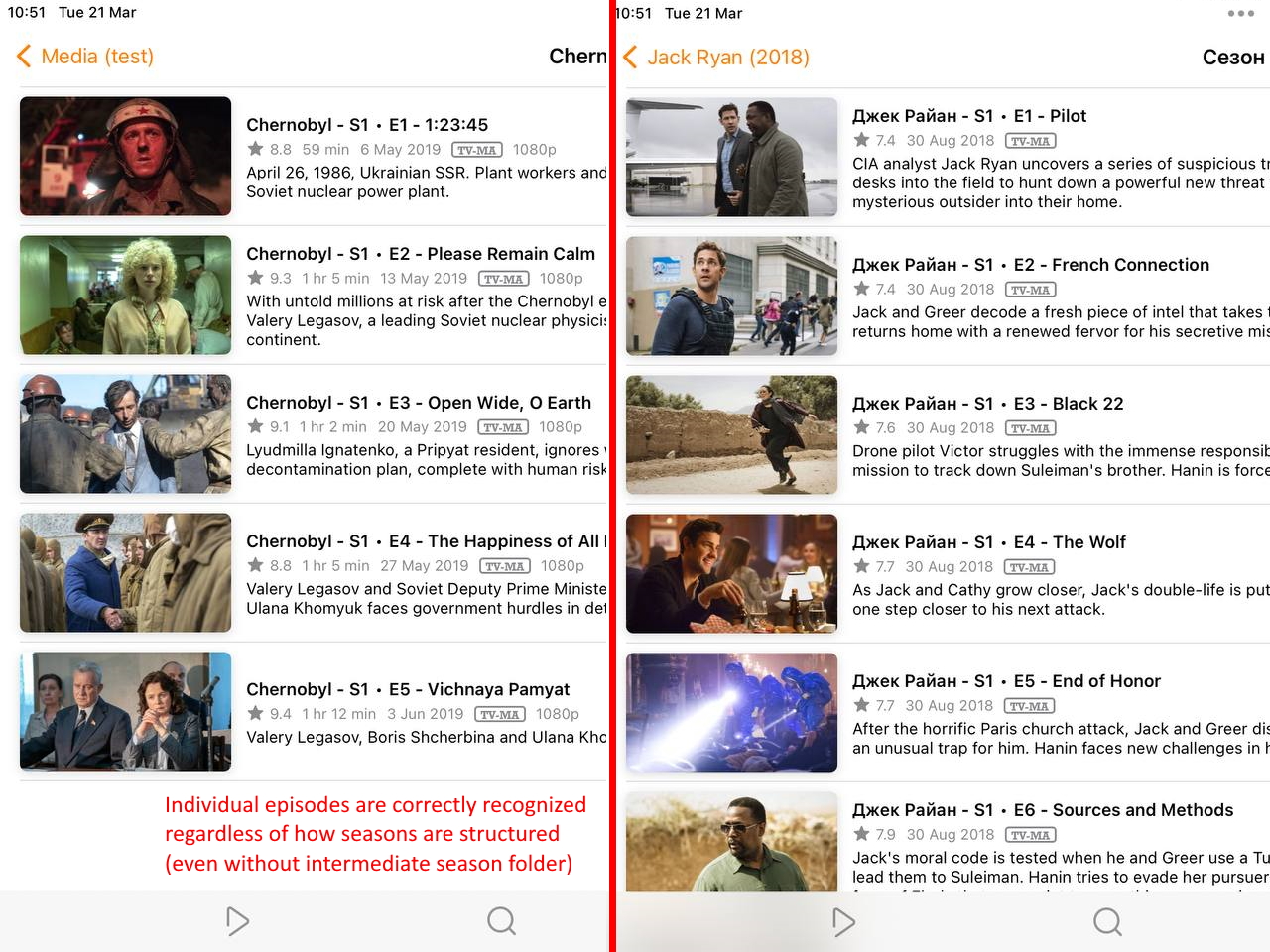Viewport: 1270px width, 952px height.
Task: Select title 'Джек Райан - S1 · E2 - French Connection'
Action: tap(1031, 265)
